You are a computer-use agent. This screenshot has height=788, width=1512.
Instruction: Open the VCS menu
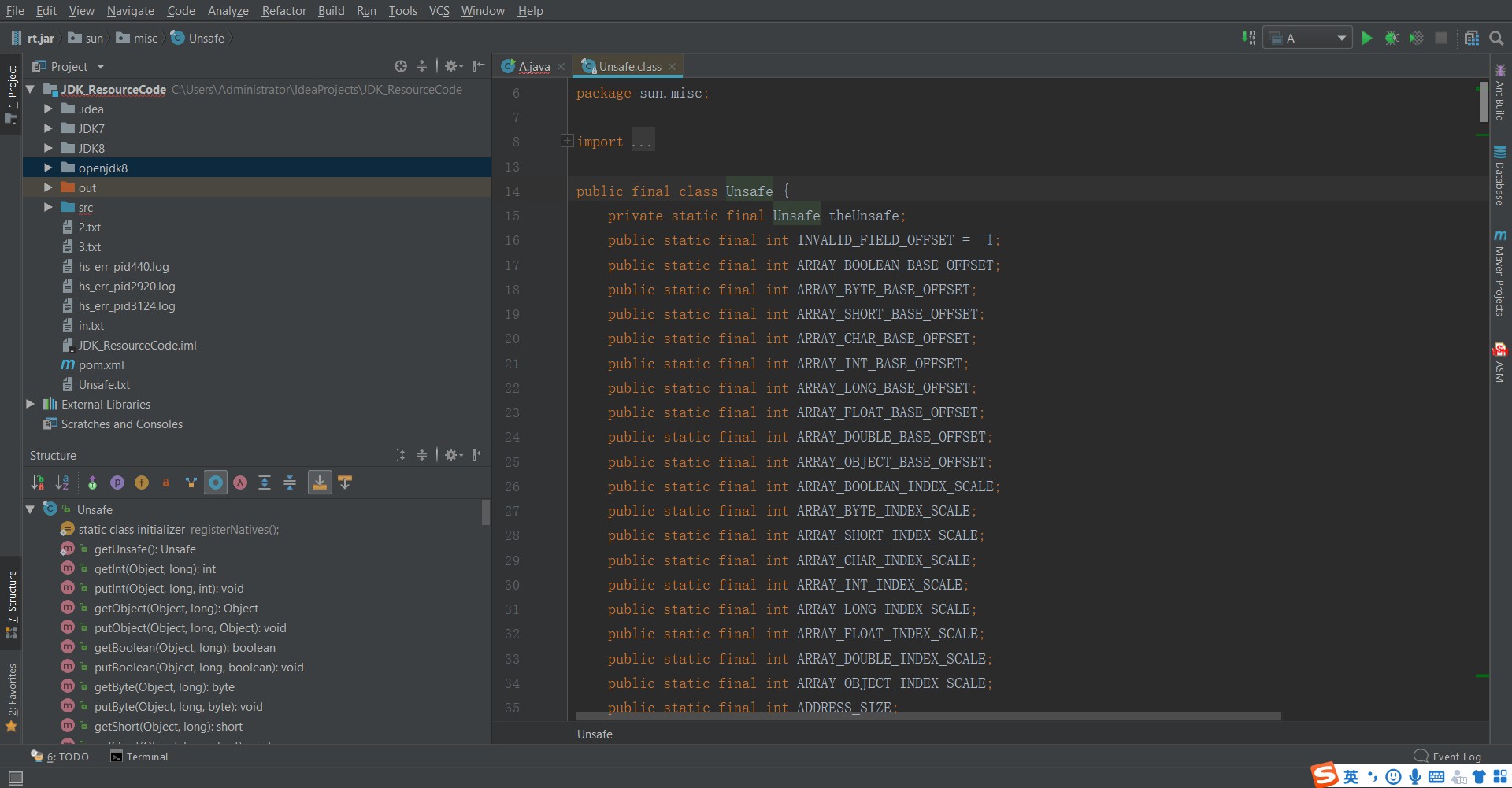tap(439, 10)
